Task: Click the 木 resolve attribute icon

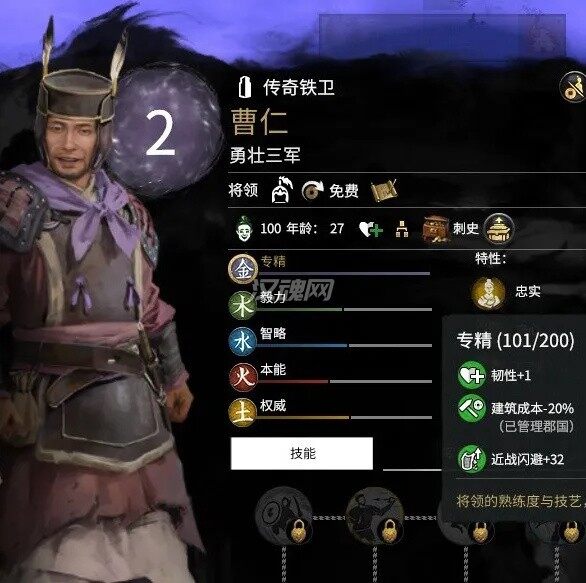Action: (243, 306)
